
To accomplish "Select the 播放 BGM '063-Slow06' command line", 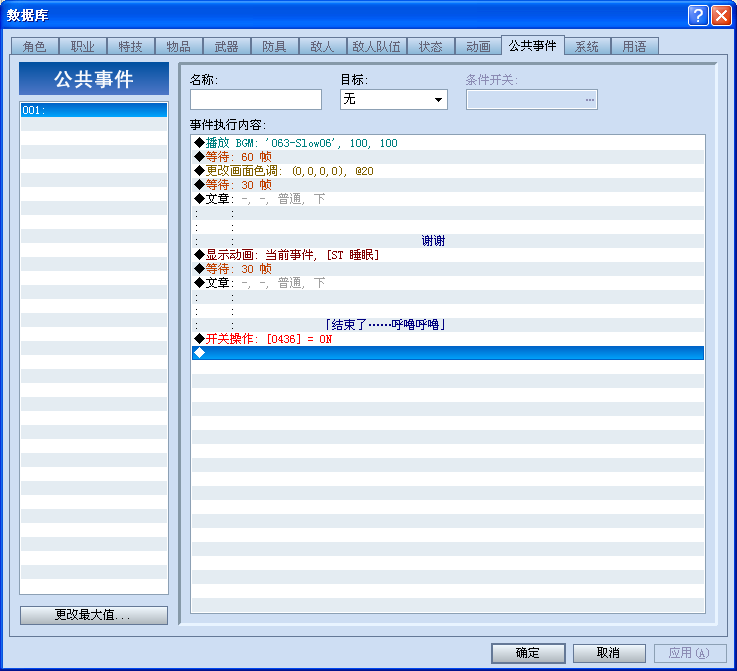I will pyautogui.click(x=448, y=143).
